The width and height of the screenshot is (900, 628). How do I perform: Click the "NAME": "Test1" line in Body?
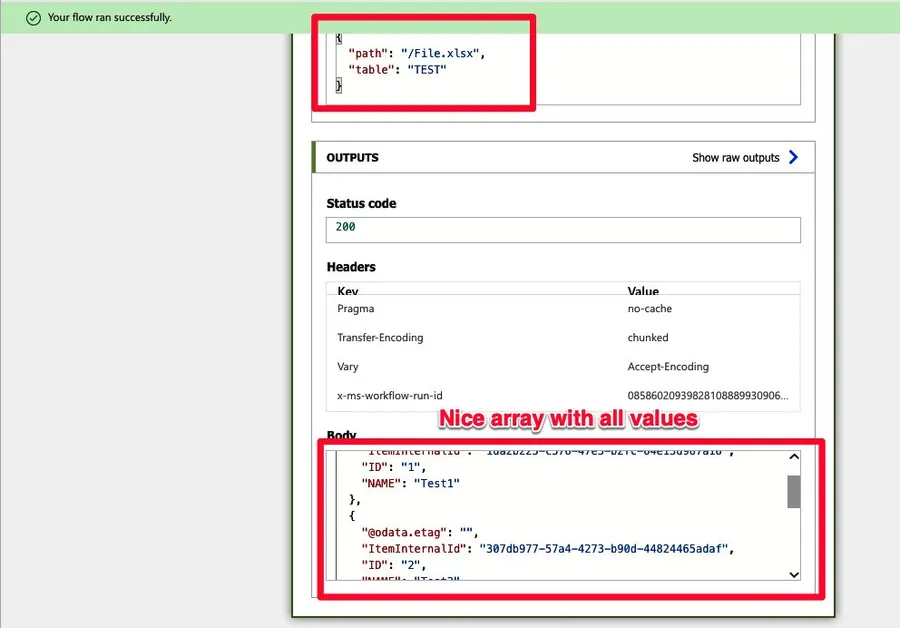click(x=411, y=483)
